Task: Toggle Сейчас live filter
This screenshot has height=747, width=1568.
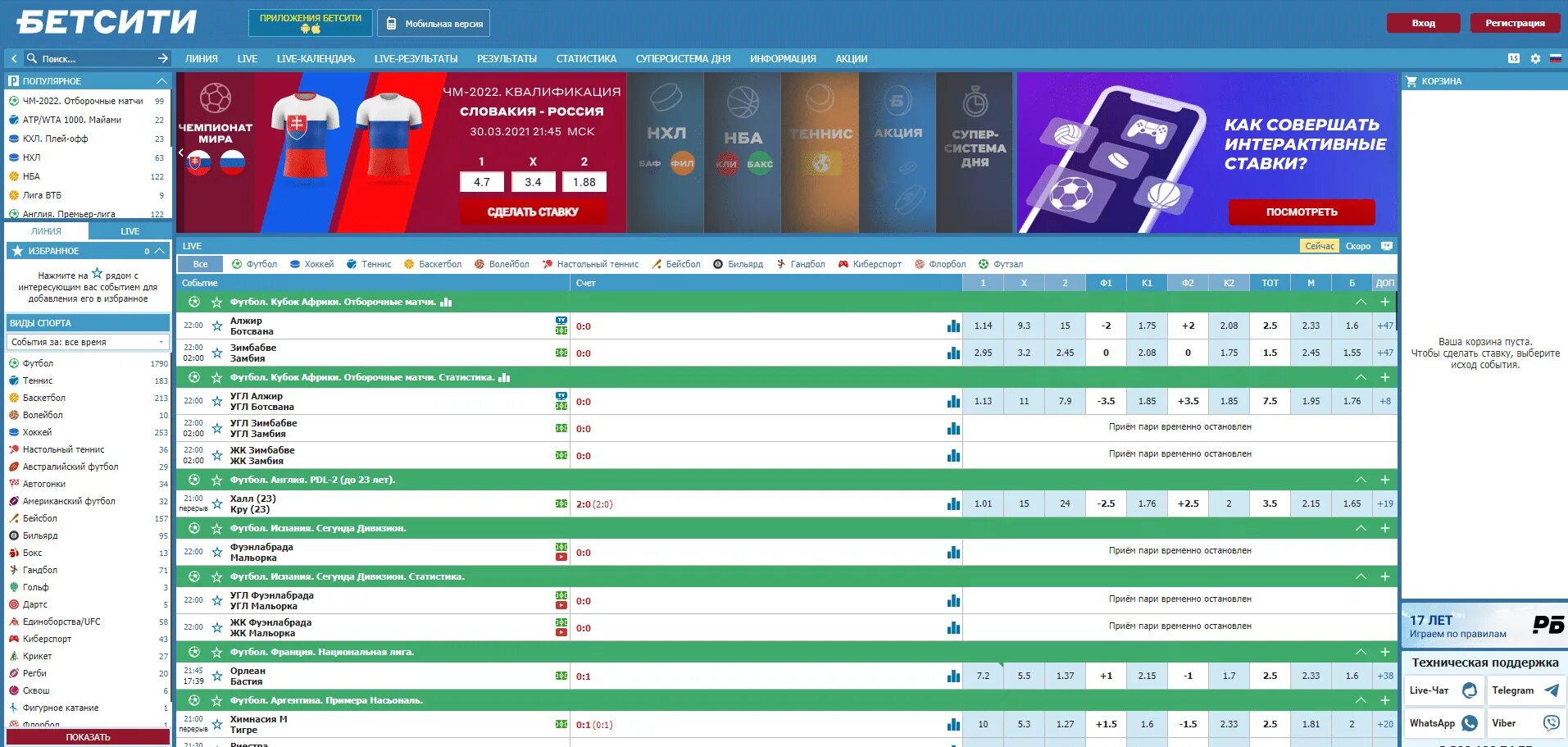Action: coord(1320,246)
